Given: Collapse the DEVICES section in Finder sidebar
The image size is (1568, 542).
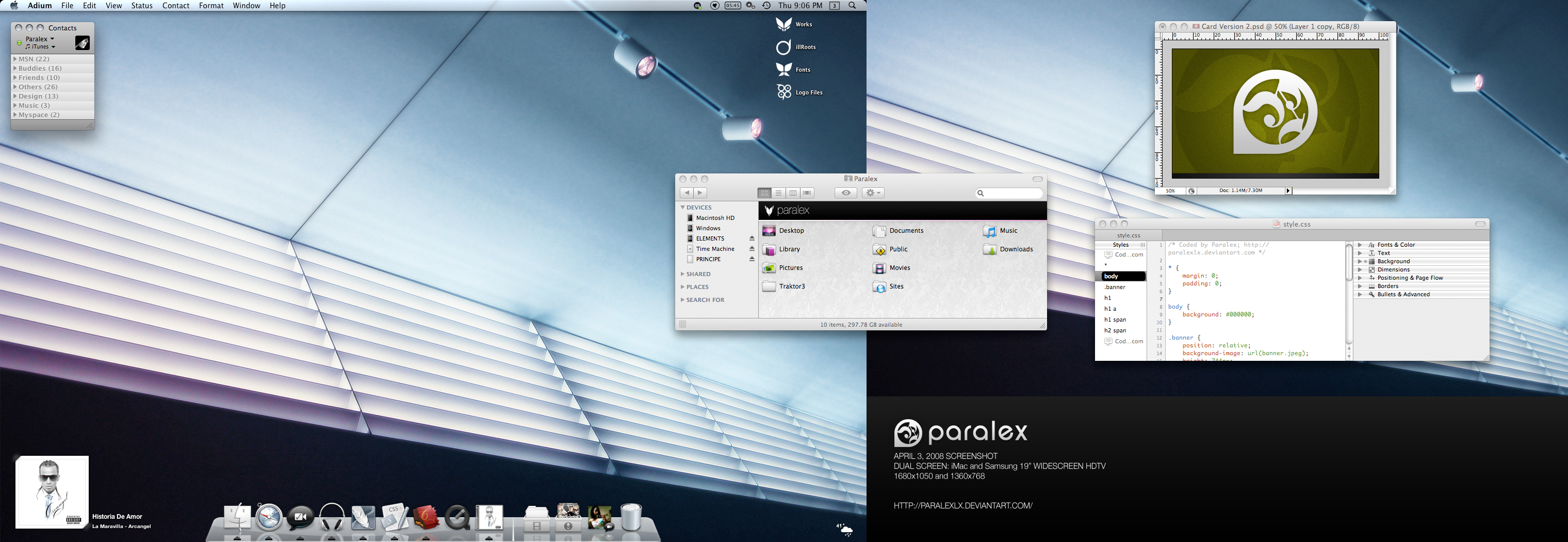Looking at the screenshot, I should (x=682, y=208).
